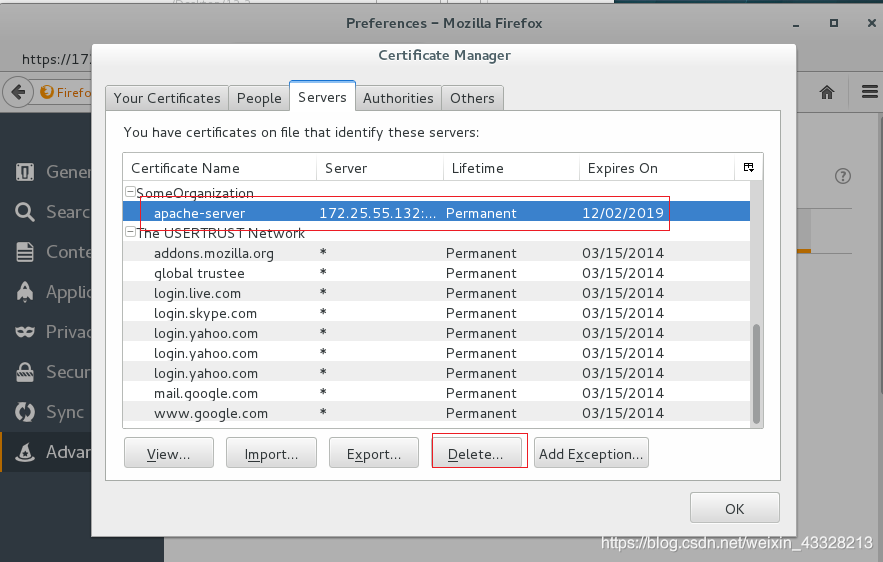Open Sync preferences sidebar icon

25,412
